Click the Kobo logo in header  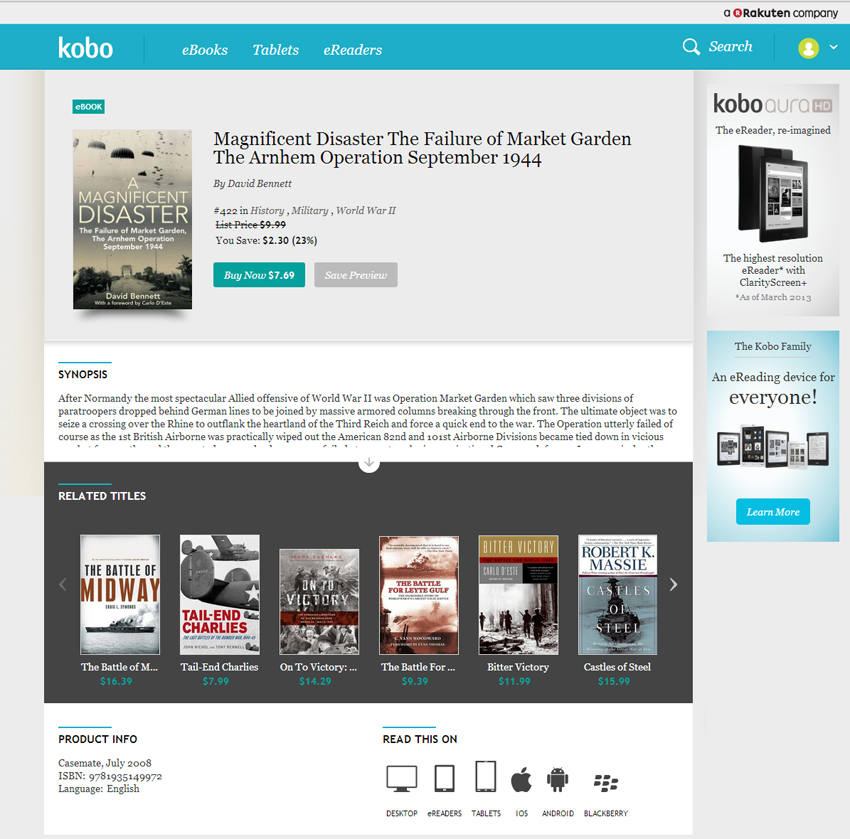click(x=86, y=48)
